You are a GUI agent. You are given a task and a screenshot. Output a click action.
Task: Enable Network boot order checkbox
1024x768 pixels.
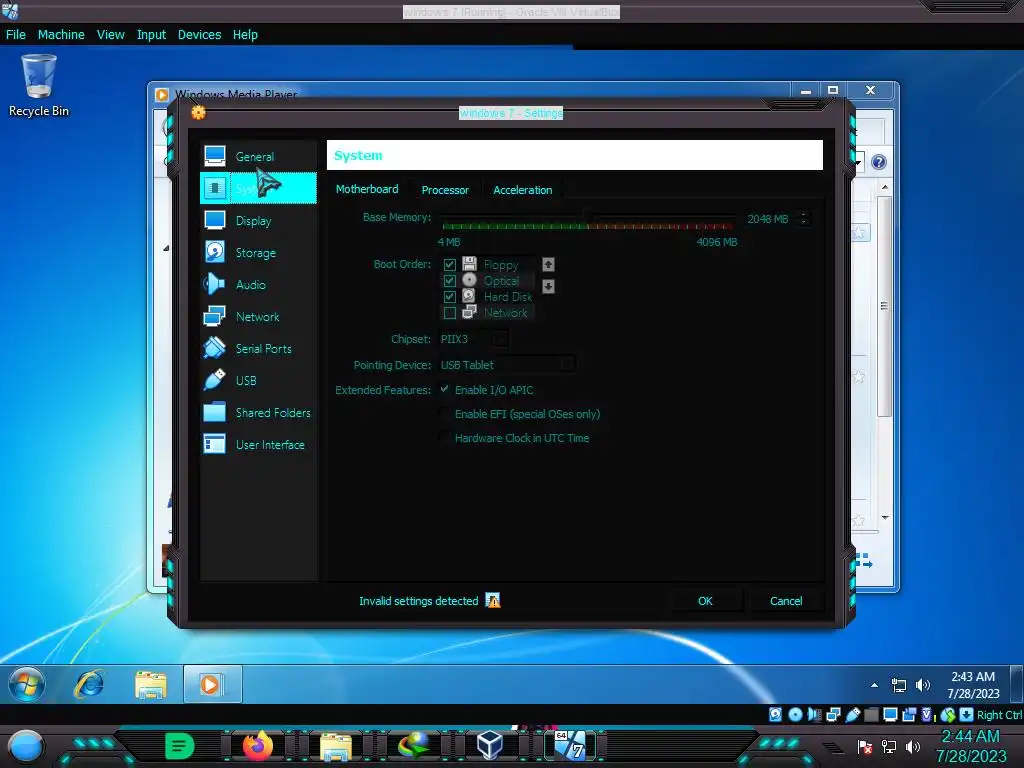449,313
